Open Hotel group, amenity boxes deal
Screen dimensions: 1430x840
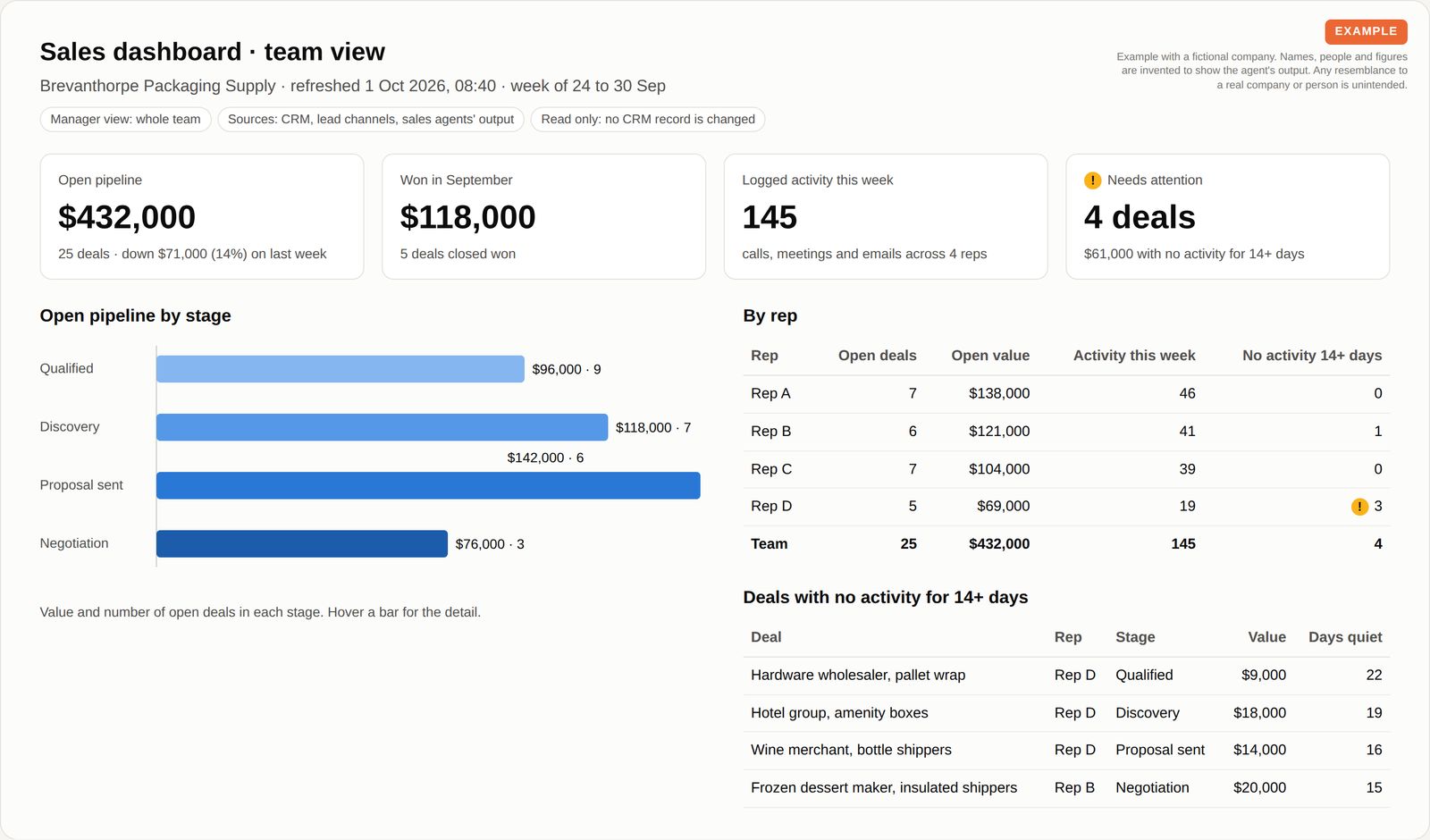click(839, 712)
